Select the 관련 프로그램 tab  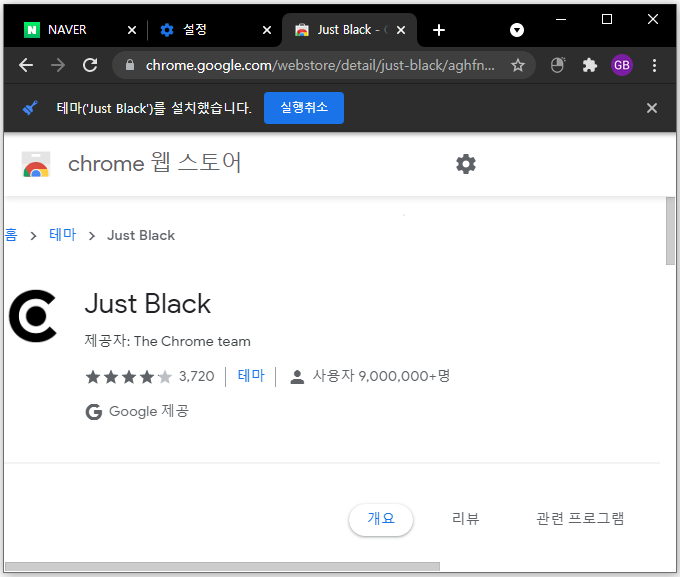[x=580, y=519]
